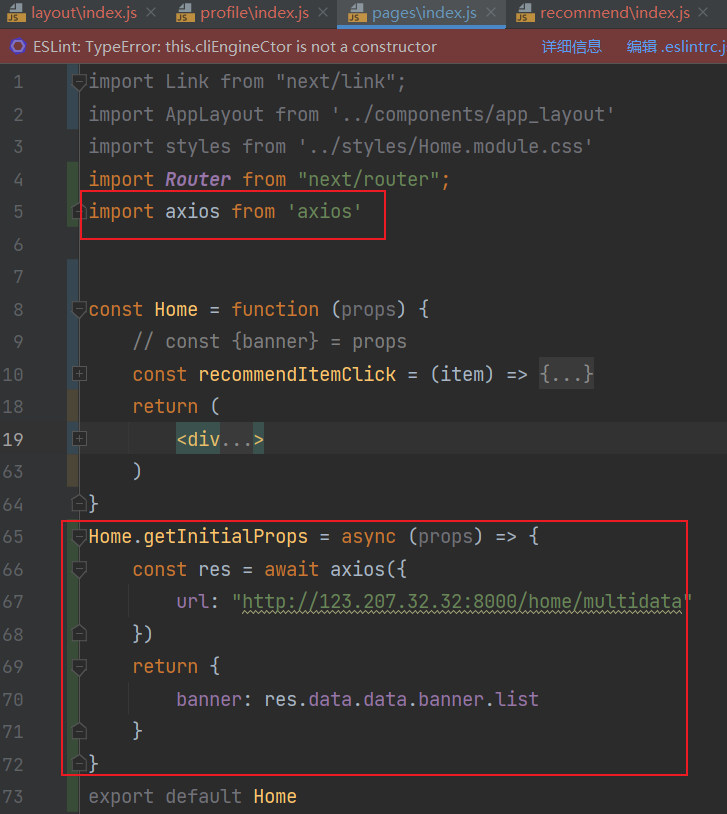Expand the collapsed {...} placeholder on line 10
Image resolution: width=727 pixels, height=814 pixels.
pyautogui.click(x=566, y=374)
